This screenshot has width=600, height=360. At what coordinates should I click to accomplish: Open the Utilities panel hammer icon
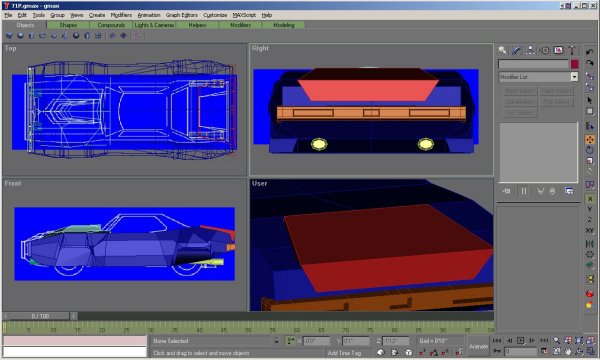(572, 50)
